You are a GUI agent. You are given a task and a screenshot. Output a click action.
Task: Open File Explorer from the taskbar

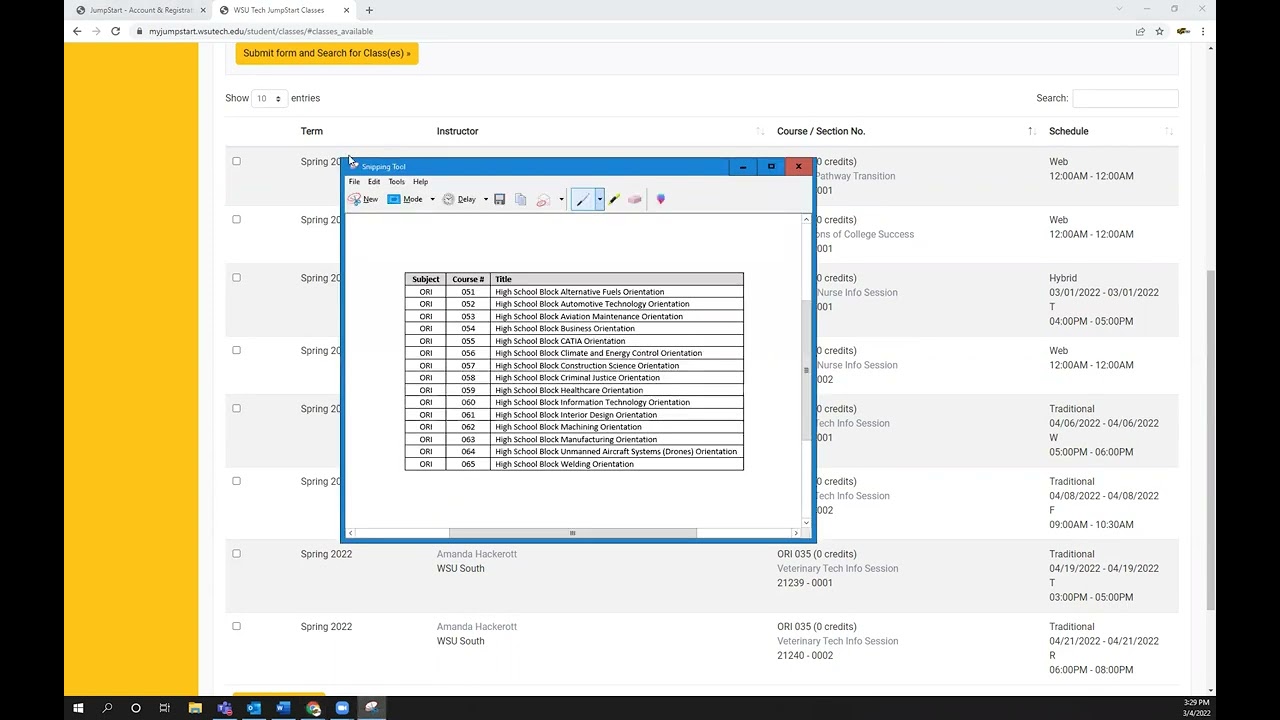pyautogui.click(x=195, y=708)
